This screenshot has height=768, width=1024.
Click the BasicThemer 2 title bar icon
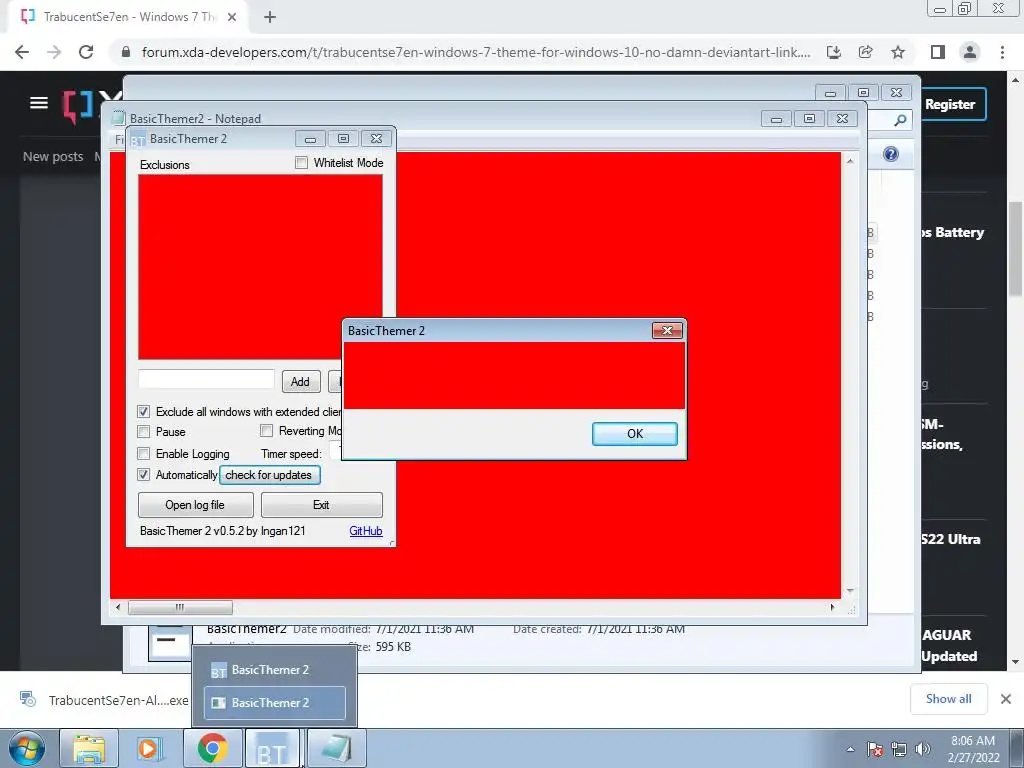click(x=137, y=139)
